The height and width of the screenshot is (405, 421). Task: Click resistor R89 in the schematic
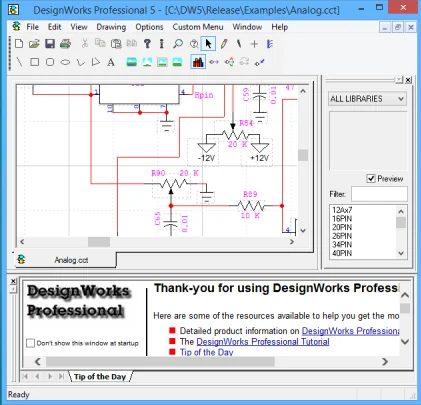coord(251,206)
